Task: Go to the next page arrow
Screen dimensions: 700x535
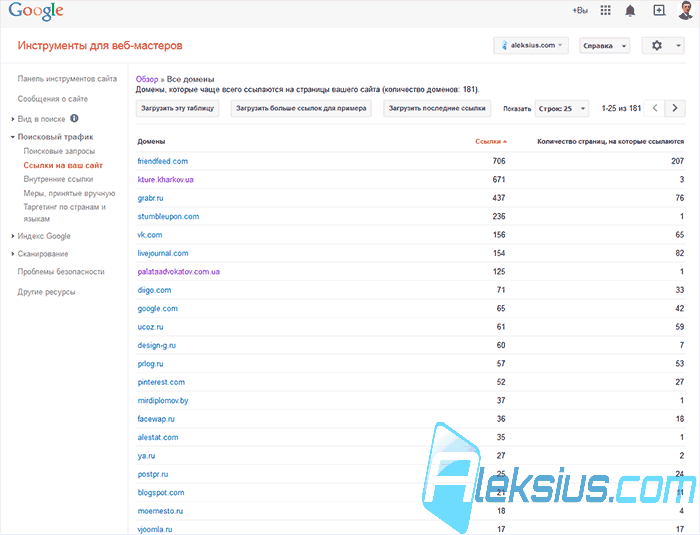Action: pyautogui.click(x=675, y=108)
